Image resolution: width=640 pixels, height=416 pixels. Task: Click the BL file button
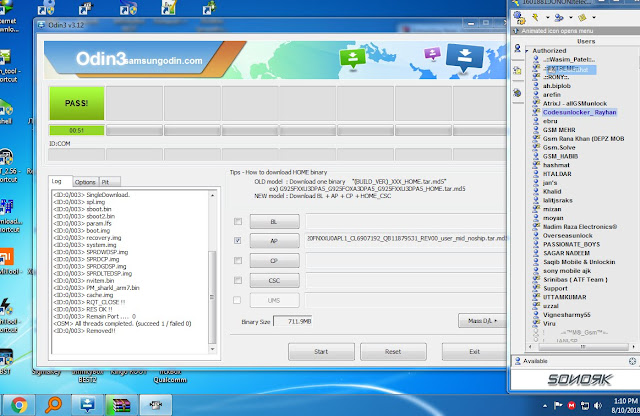pyautogui.click(x=274, y=221)
